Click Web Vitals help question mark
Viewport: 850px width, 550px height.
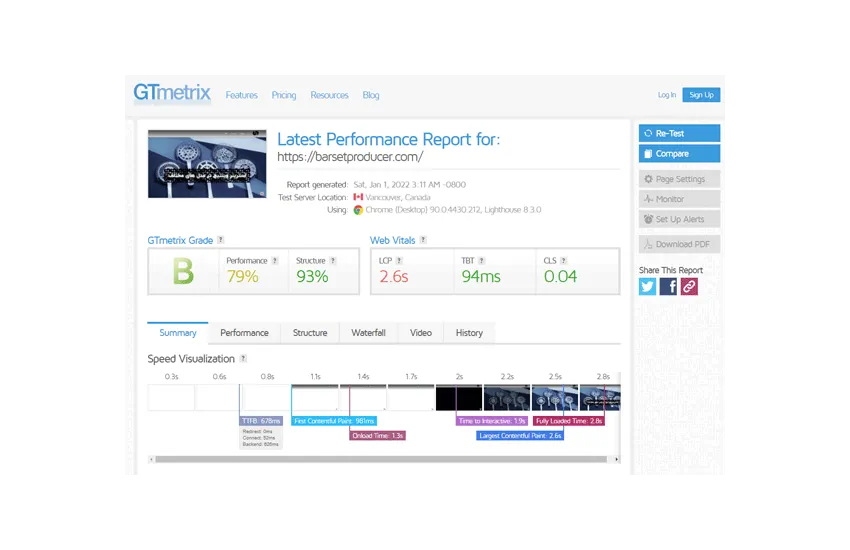(423, 240)
